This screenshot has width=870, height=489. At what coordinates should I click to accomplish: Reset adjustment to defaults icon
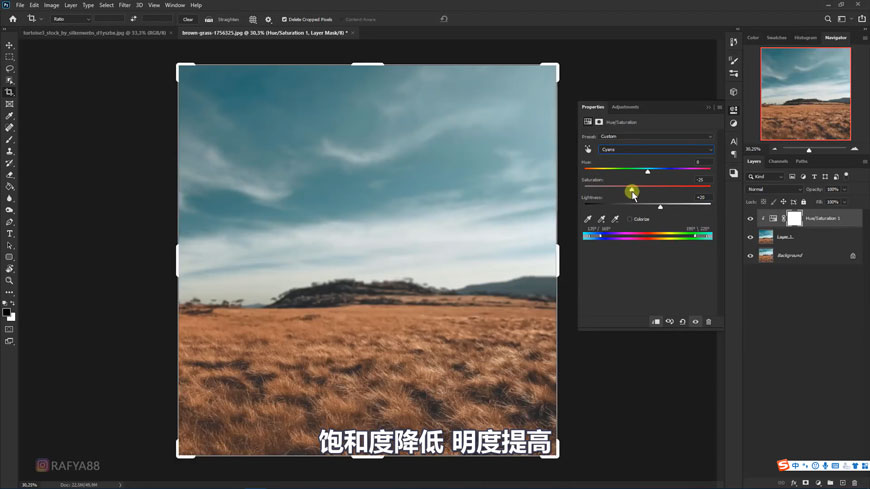click(x=683, y=322)
